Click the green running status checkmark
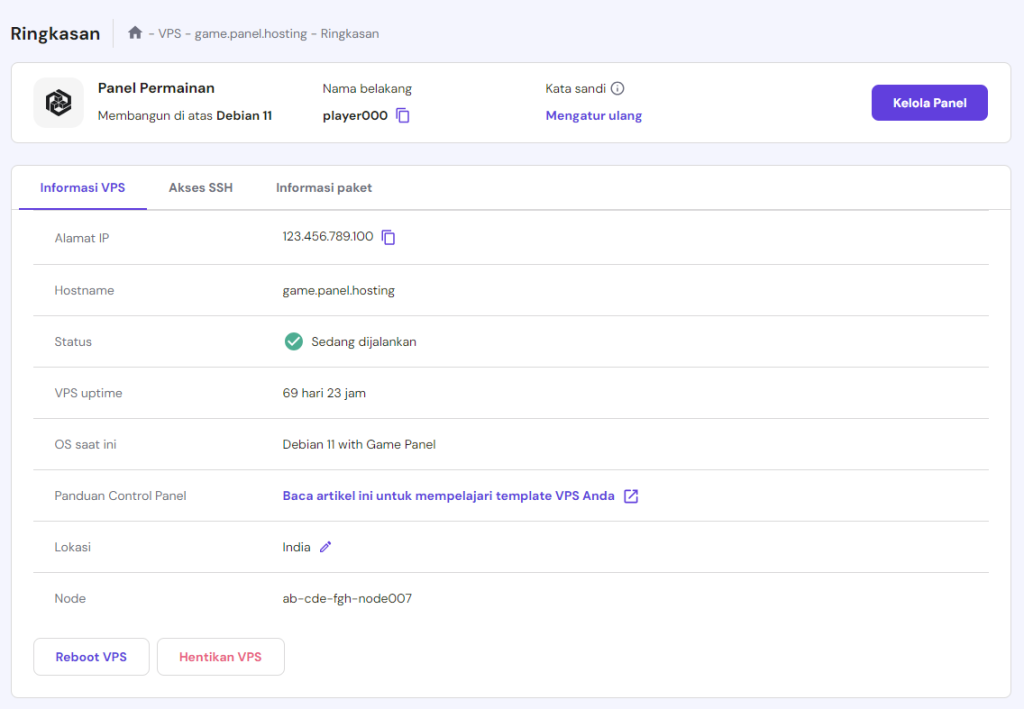 point(293,342)
